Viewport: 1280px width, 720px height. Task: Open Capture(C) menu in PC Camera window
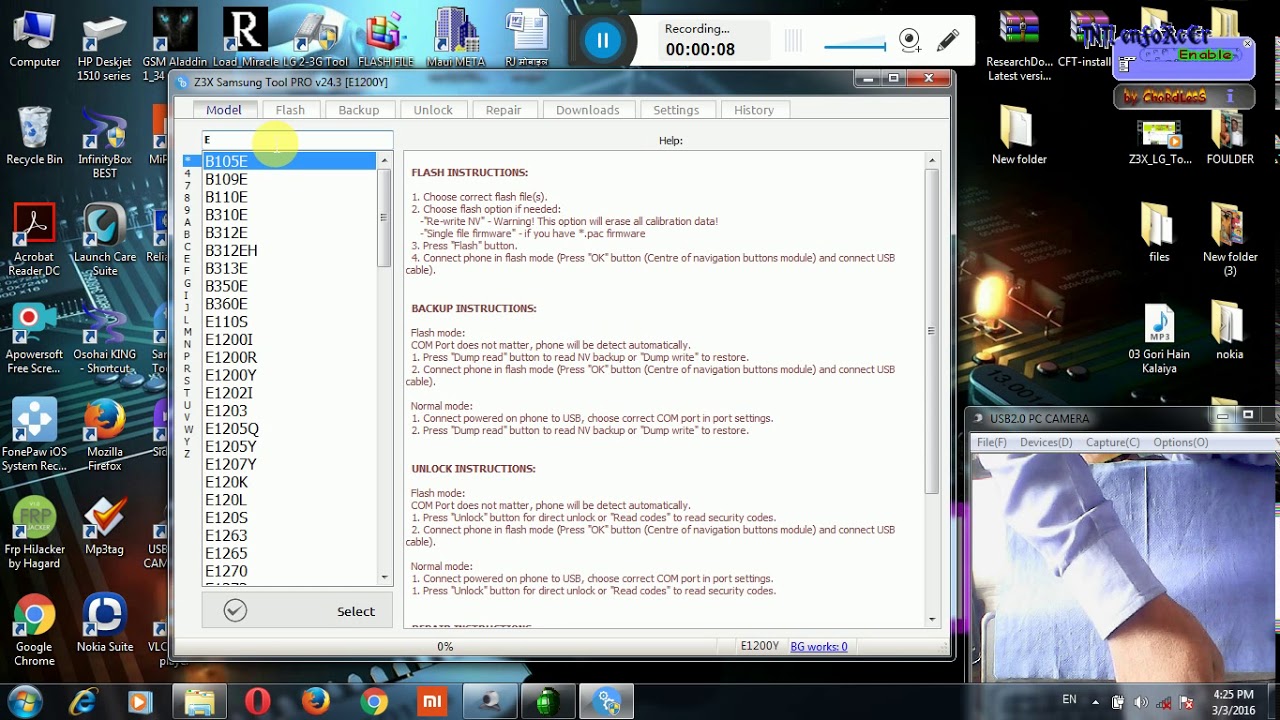tap(1112, 443)
